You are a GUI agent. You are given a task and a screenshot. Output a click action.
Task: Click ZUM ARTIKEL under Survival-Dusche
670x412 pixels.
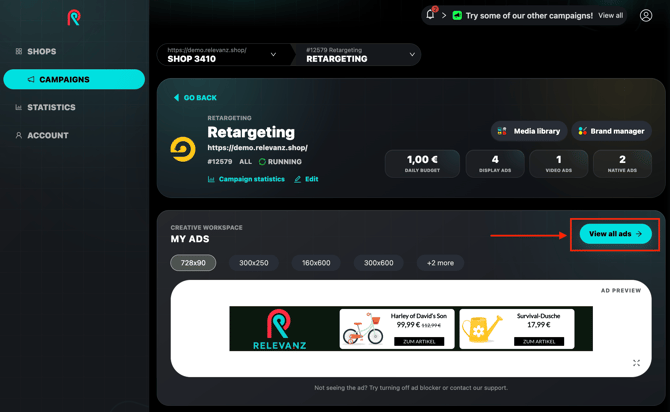(x=539, y=341)
